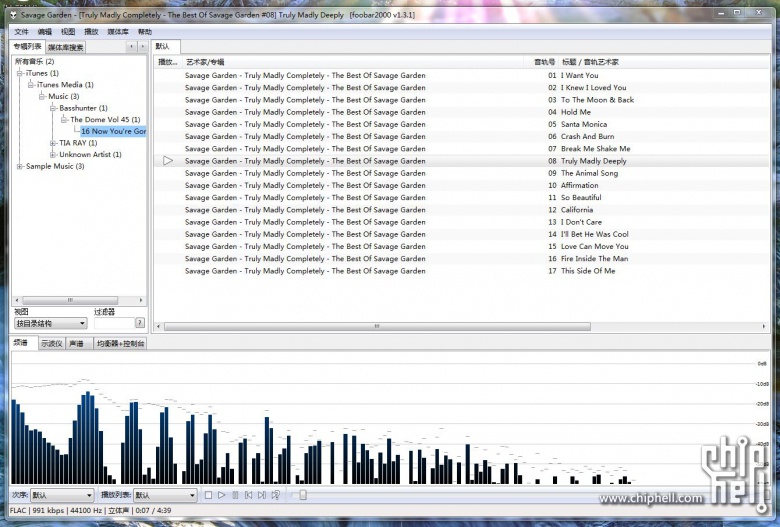
Task: Select track 02 I Knew I Loved You
Action: (x=461, y=88)
